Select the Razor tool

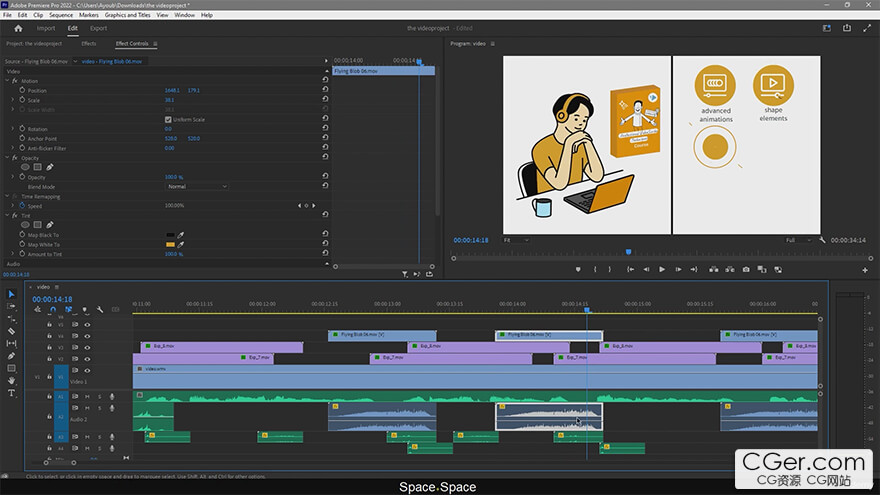tap(11, 331)
